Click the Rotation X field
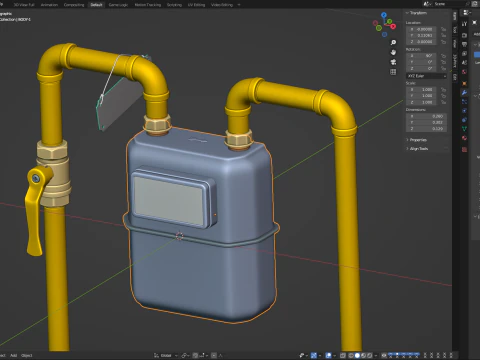 [x=421, y=56]
